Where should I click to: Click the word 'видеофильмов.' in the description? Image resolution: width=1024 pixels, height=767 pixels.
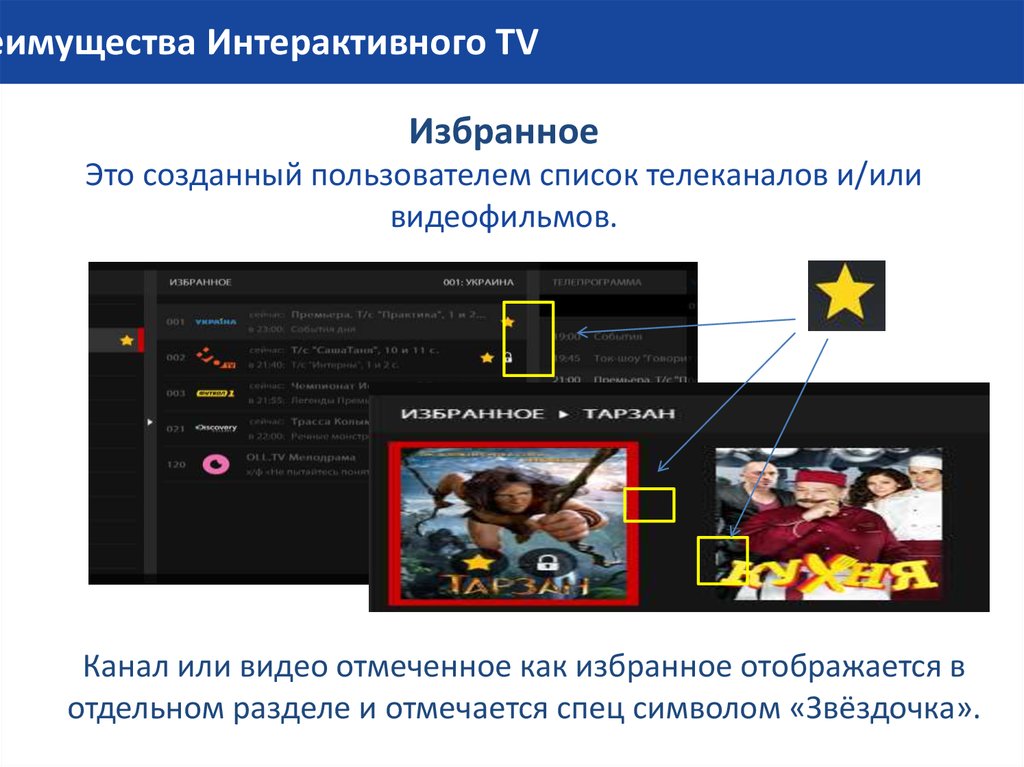(x=504, y=217)
